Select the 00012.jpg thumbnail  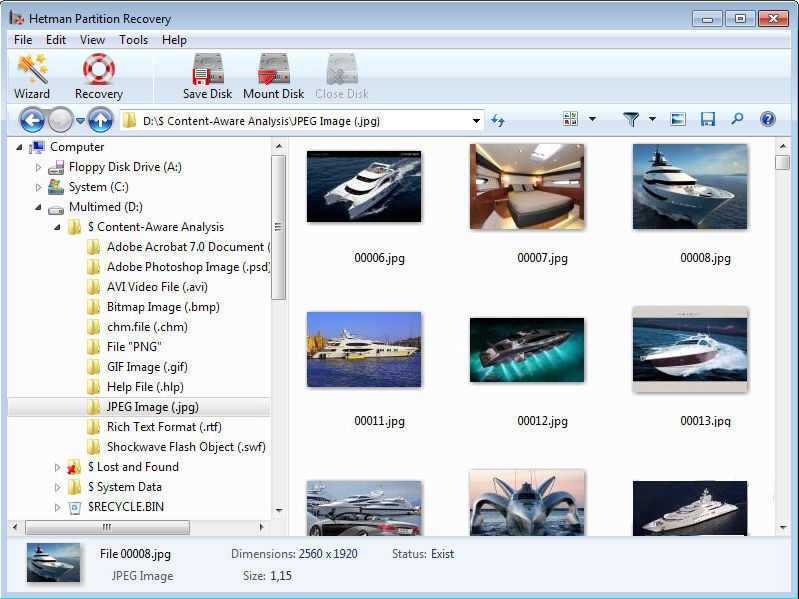coord(527,349)
